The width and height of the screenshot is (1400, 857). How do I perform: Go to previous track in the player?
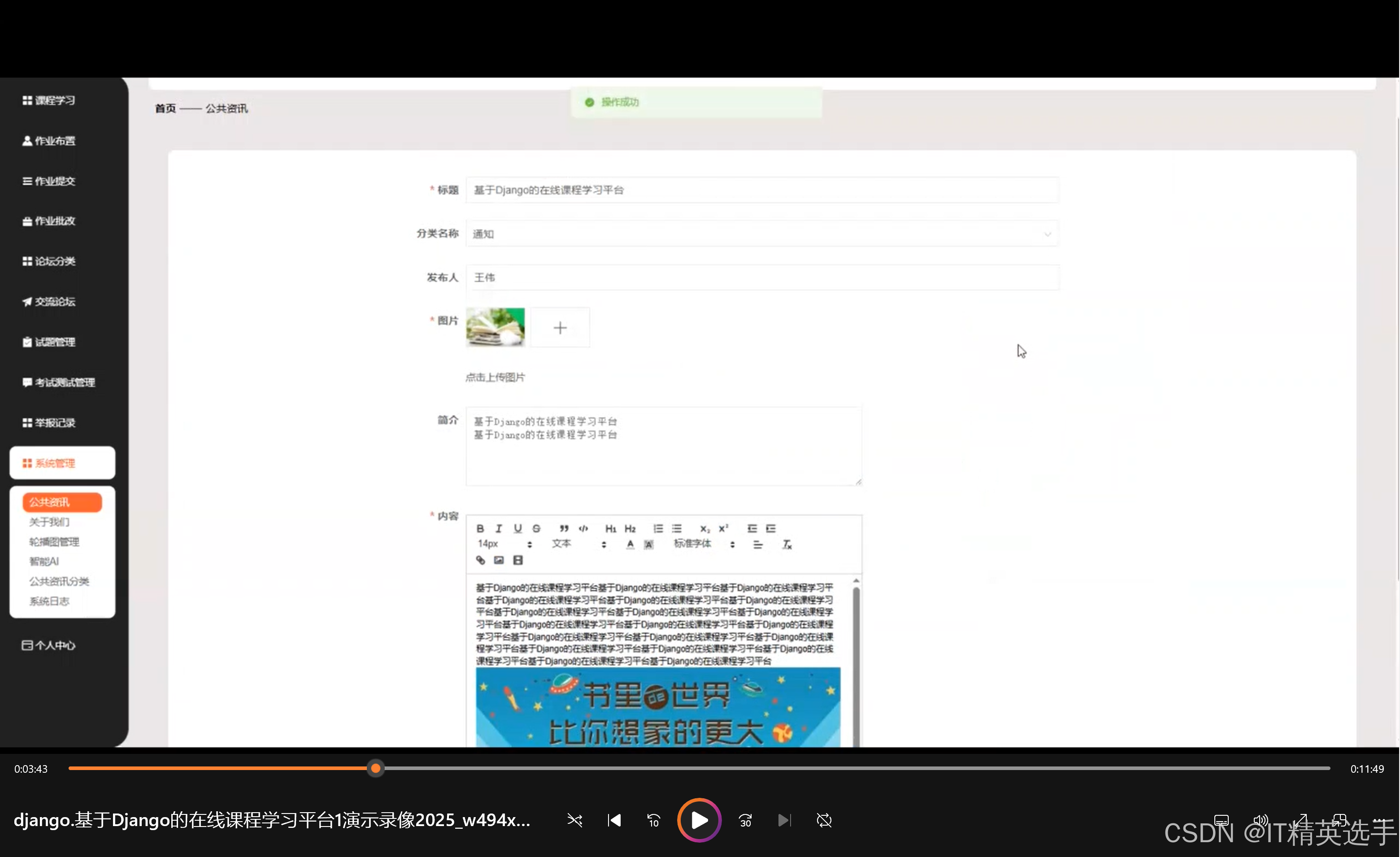click(x=614, y=819)
